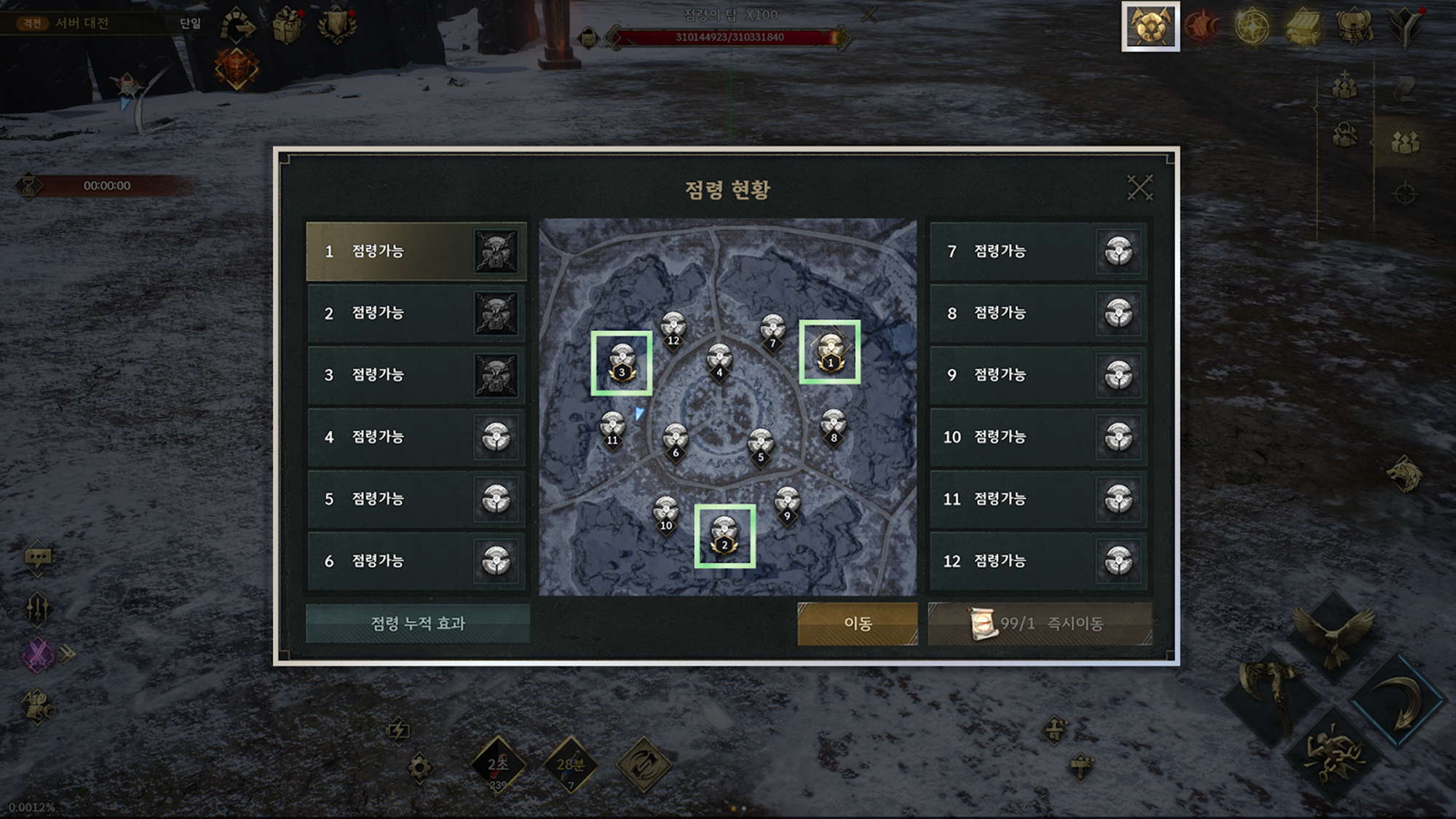Select occupation point 1 marker on map

830,352
